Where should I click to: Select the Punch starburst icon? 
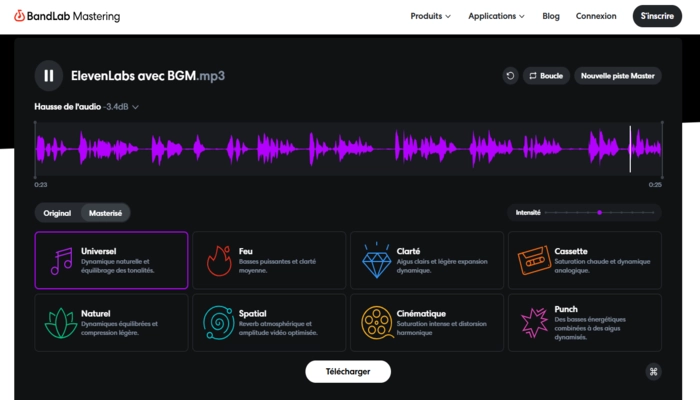tap(534, 322)
